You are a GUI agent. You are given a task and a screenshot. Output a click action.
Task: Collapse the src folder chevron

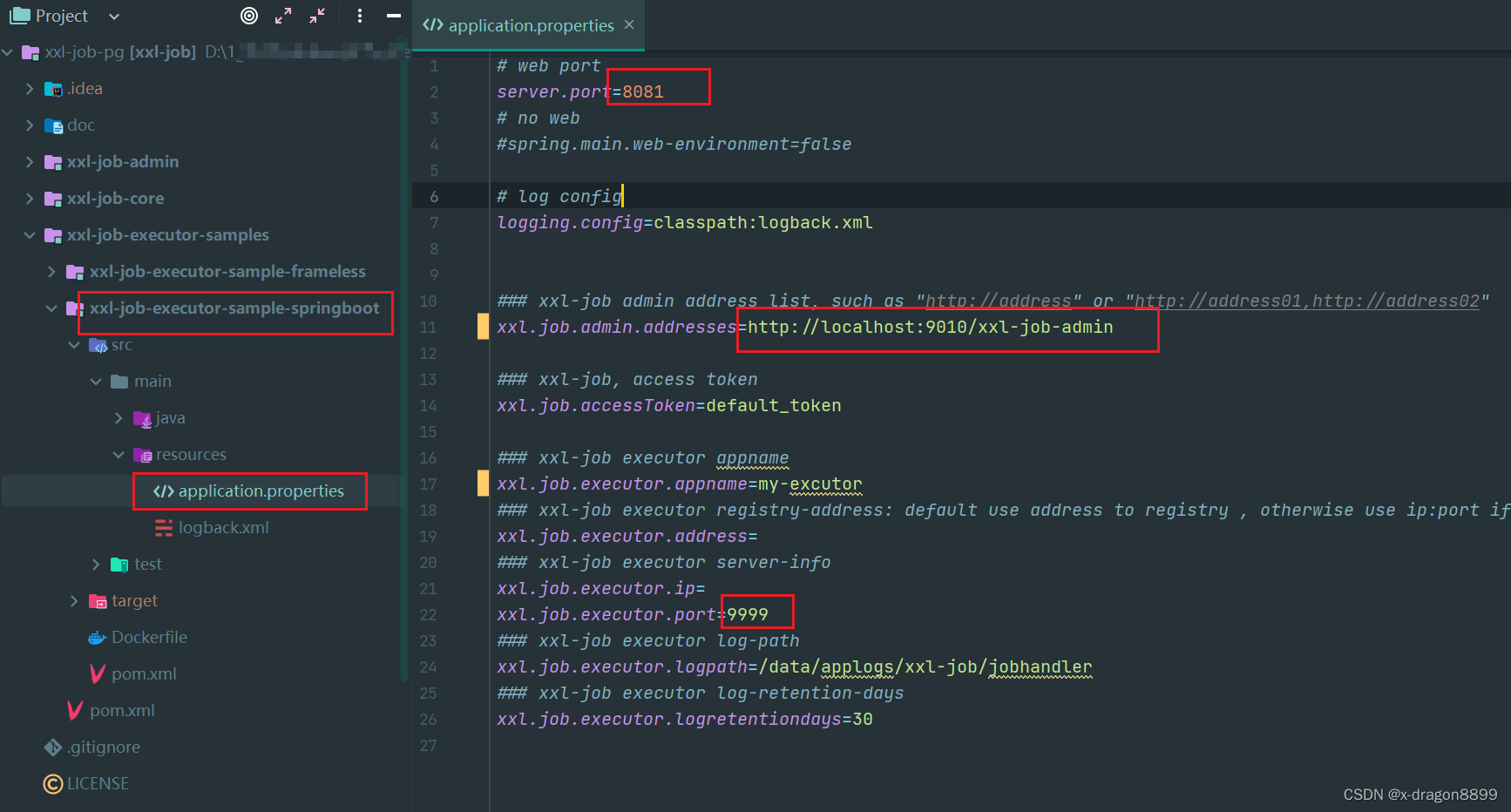point(74,345)
